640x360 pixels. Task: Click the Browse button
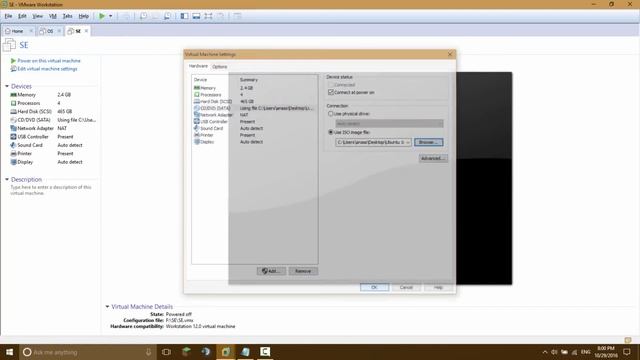pyautogui.click(x=429, y=142)
